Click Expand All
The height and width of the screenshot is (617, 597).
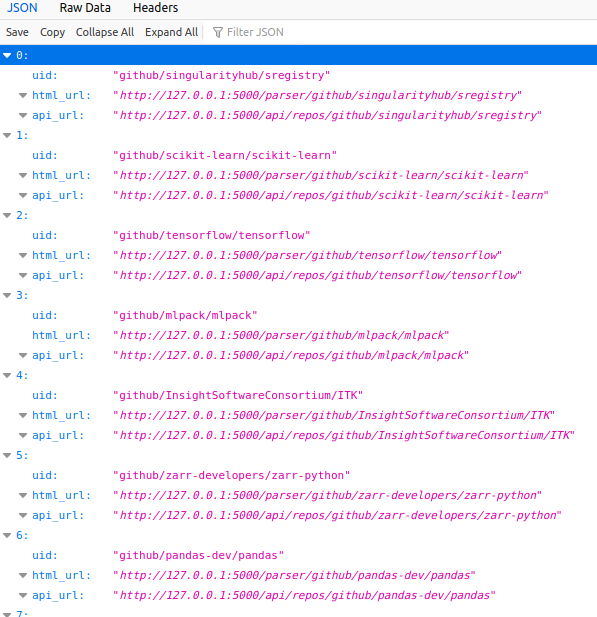point(171,32)
